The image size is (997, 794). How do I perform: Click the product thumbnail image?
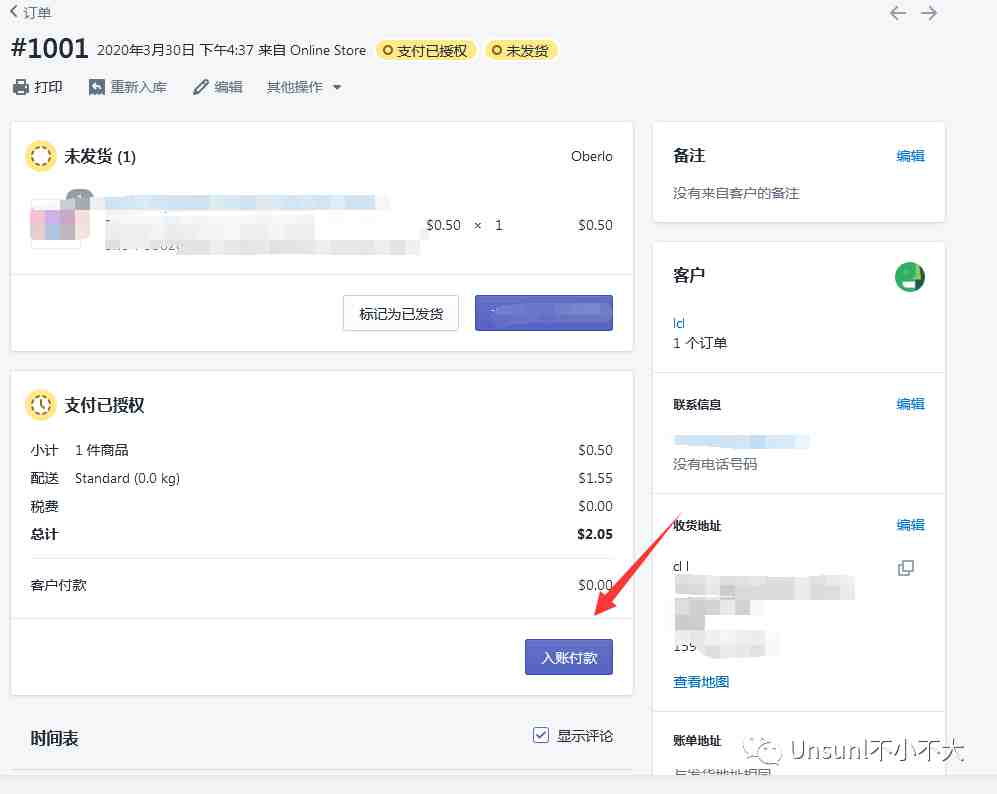pos(56,223)
